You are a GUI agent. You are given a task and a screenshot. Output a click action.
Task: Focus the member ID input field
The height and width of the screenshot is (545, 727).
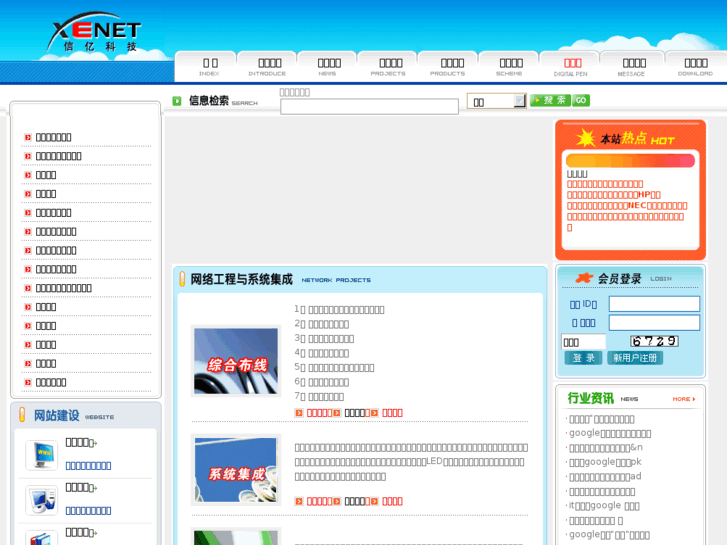click(x=654, y=304)
